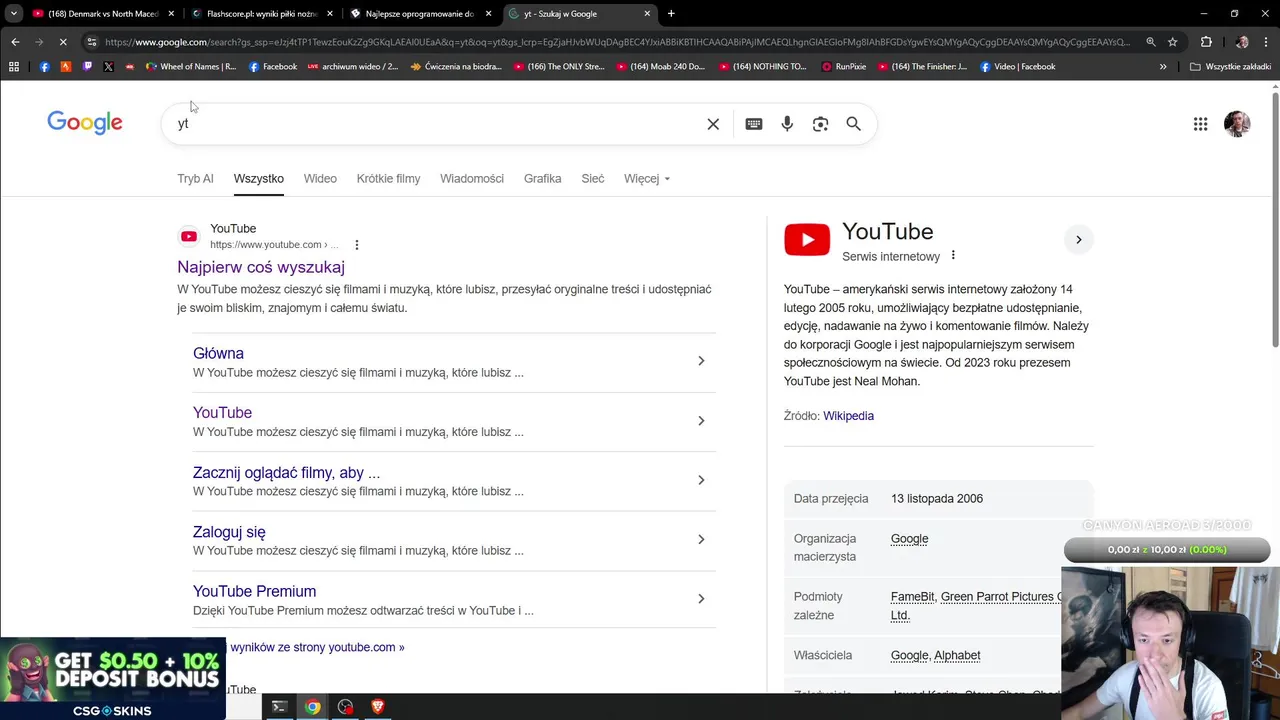Switch to the Wideo results tab
This screenshot has width=1280, height=720.
pos(320,179)
